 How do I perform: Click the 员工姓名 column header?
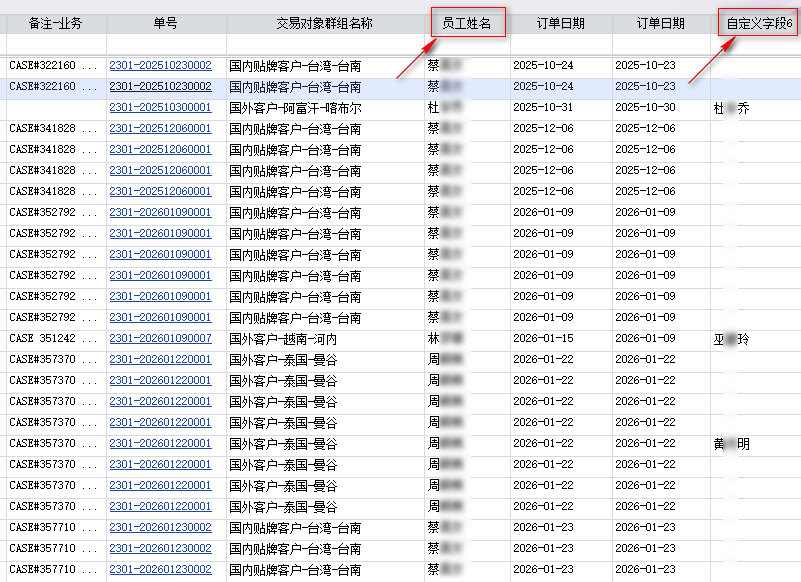point(467,24)
